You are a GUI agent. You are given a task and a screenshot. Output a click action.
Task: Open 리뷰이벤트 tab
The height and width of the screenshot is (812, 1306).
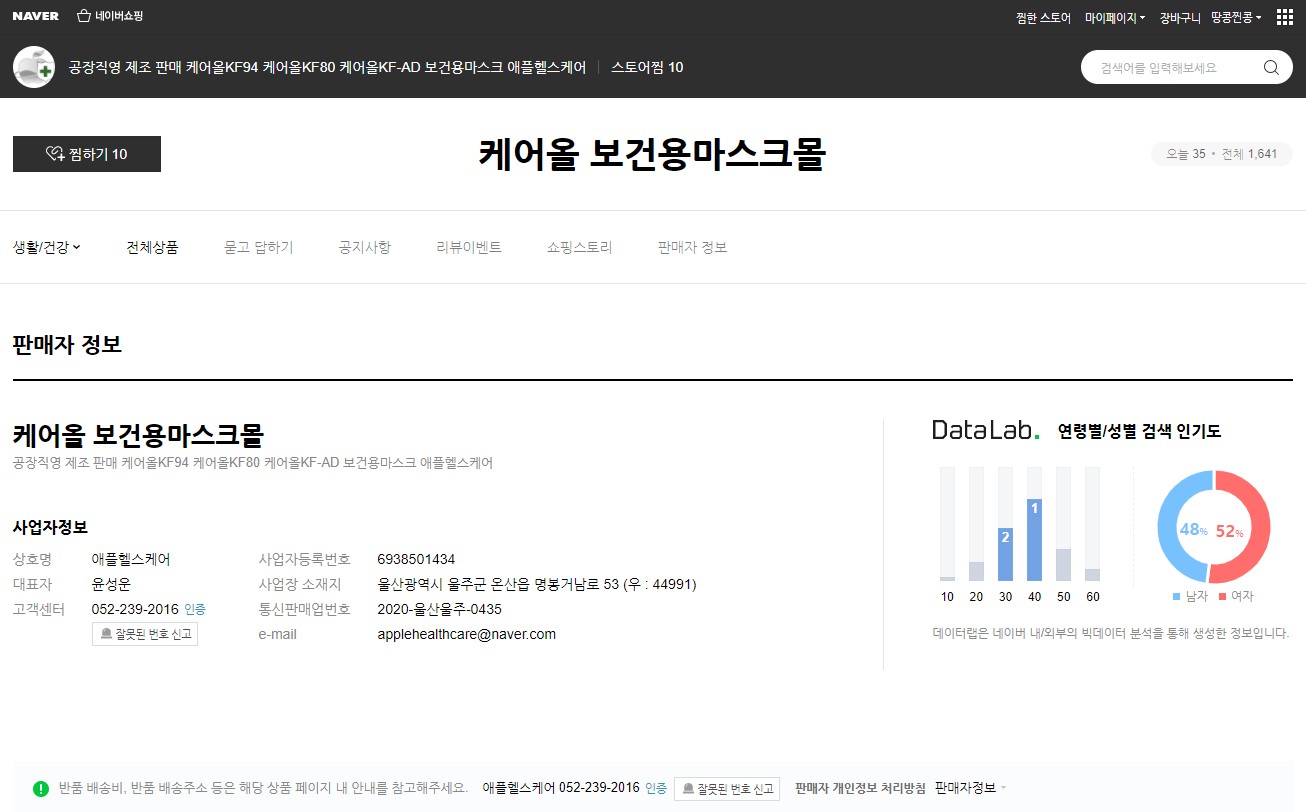469,247
